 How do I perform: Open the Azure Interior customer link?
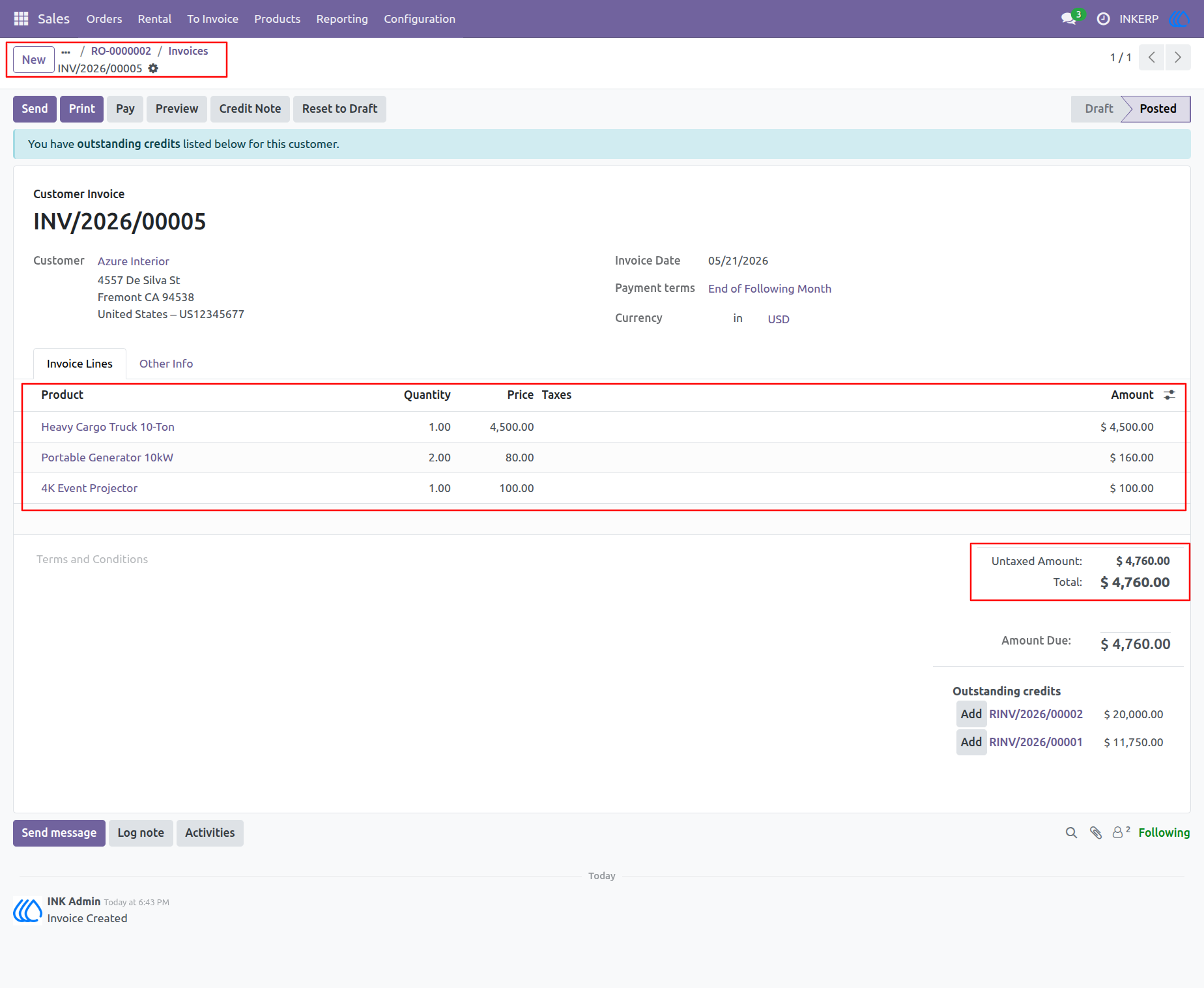pos(134,261)
